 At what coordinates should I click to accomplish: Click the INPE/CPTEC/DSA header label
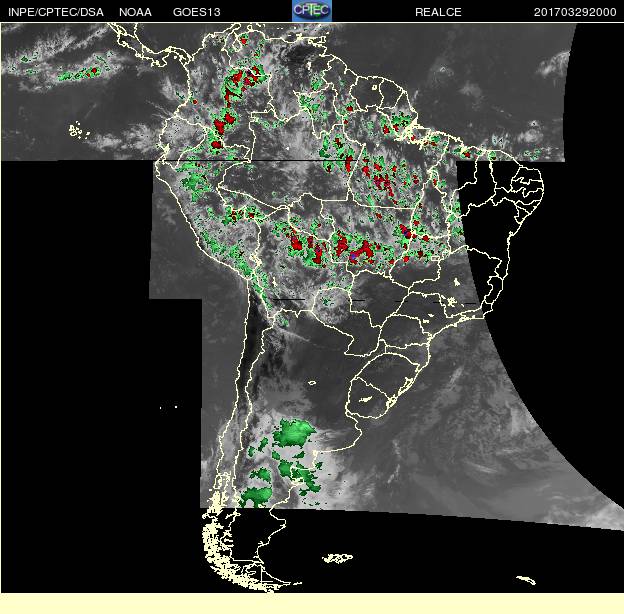click(x=56, y=12)
